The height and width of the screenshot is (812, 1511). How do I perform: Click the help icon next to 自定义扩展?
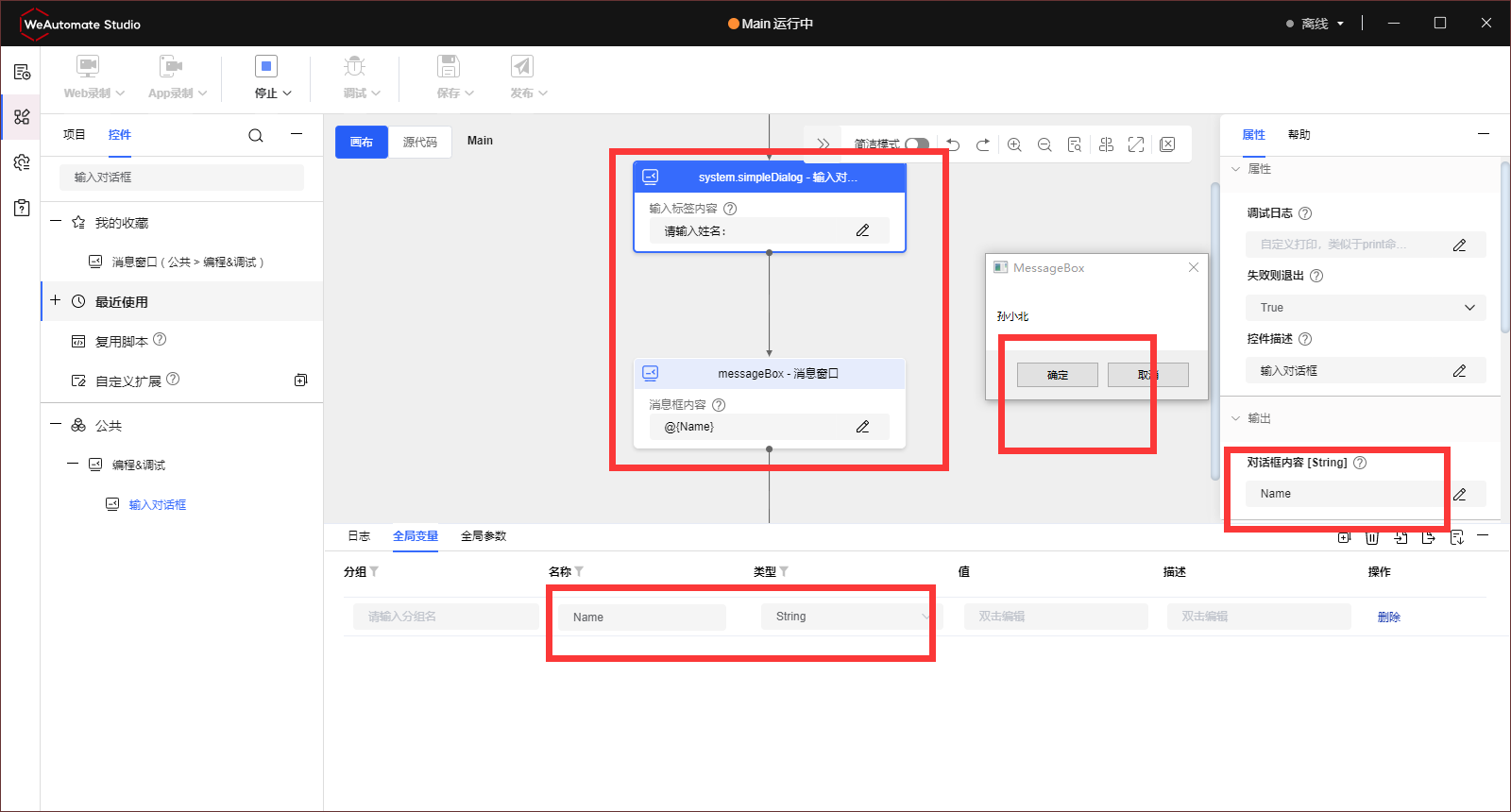coord(173,380)
